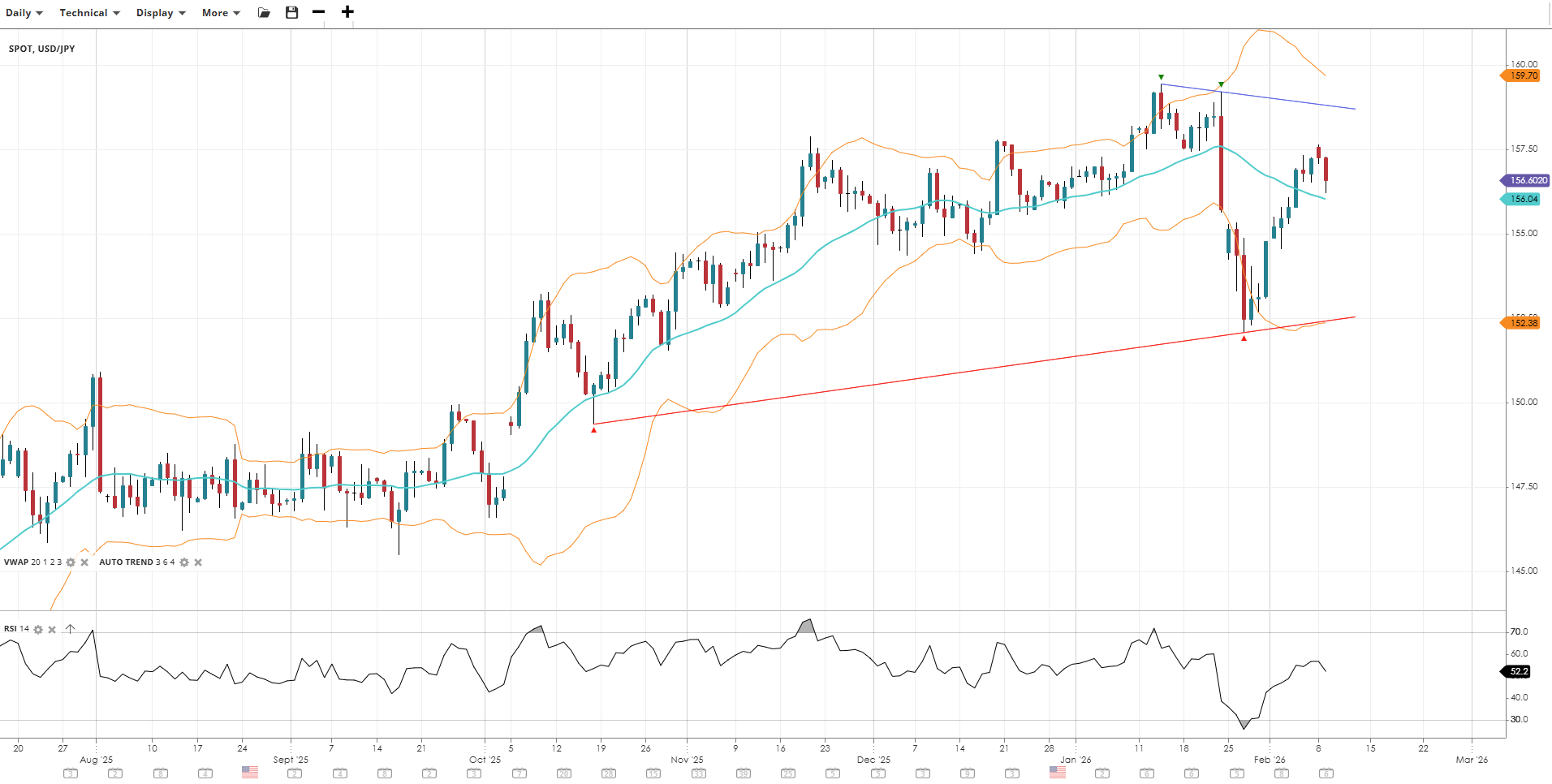Remove the RSI indicator panel

[52, 630]
